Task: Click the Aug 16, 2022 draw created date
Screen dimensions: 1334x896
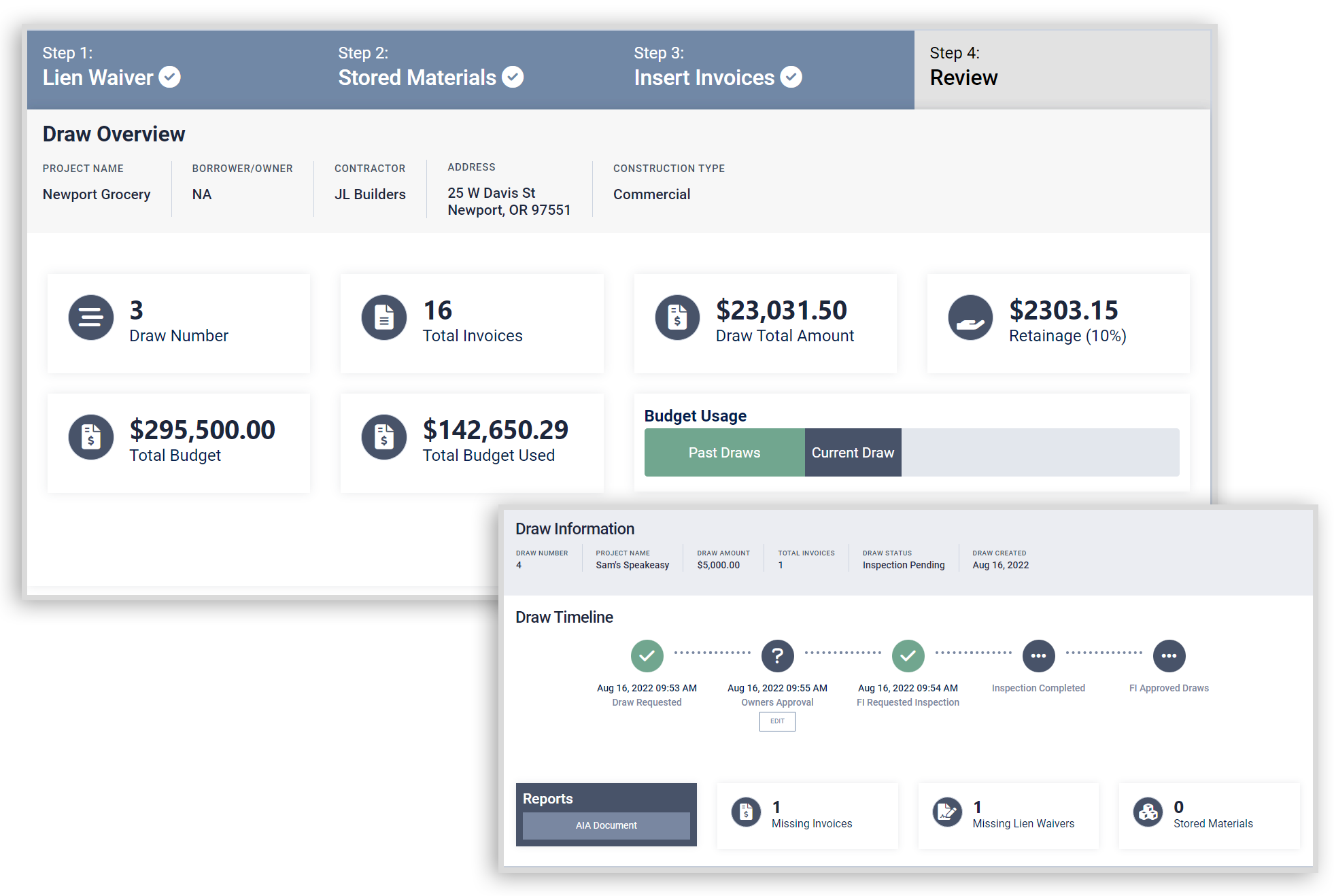Action: [x=1000, y=565]
